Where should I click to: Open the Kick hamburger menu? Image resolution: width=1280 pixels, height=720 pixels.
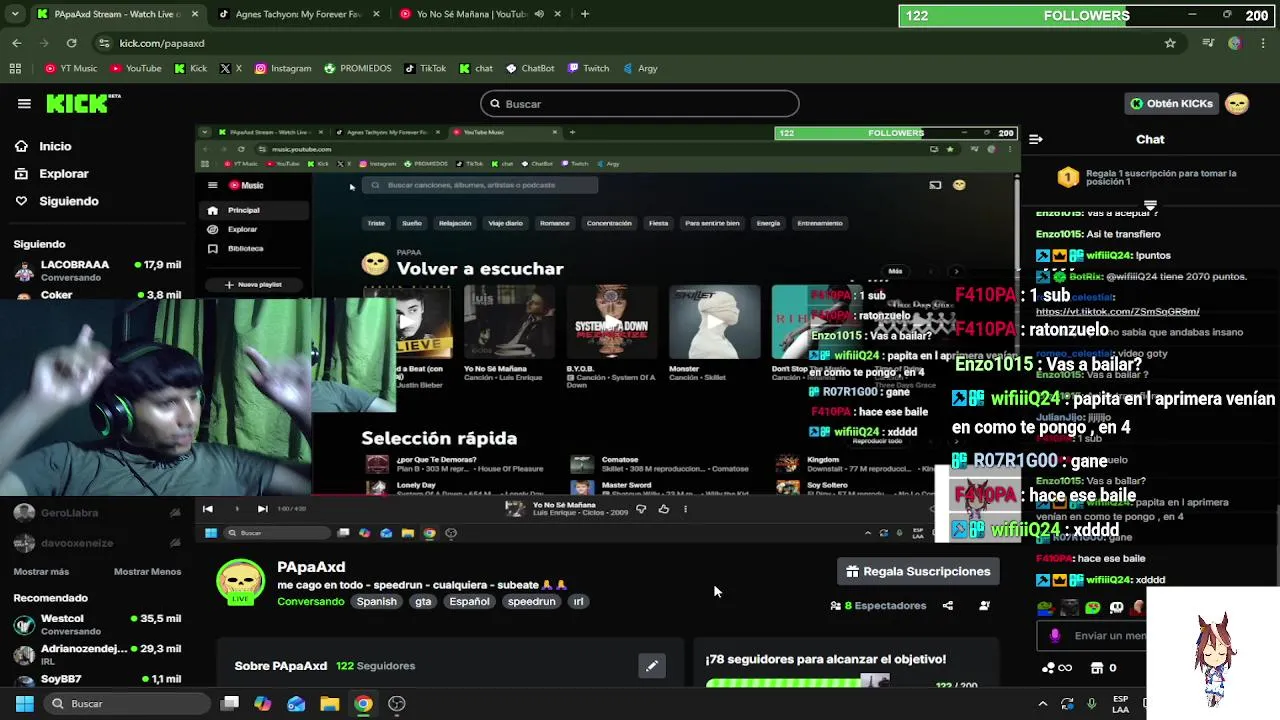(24, 103)
